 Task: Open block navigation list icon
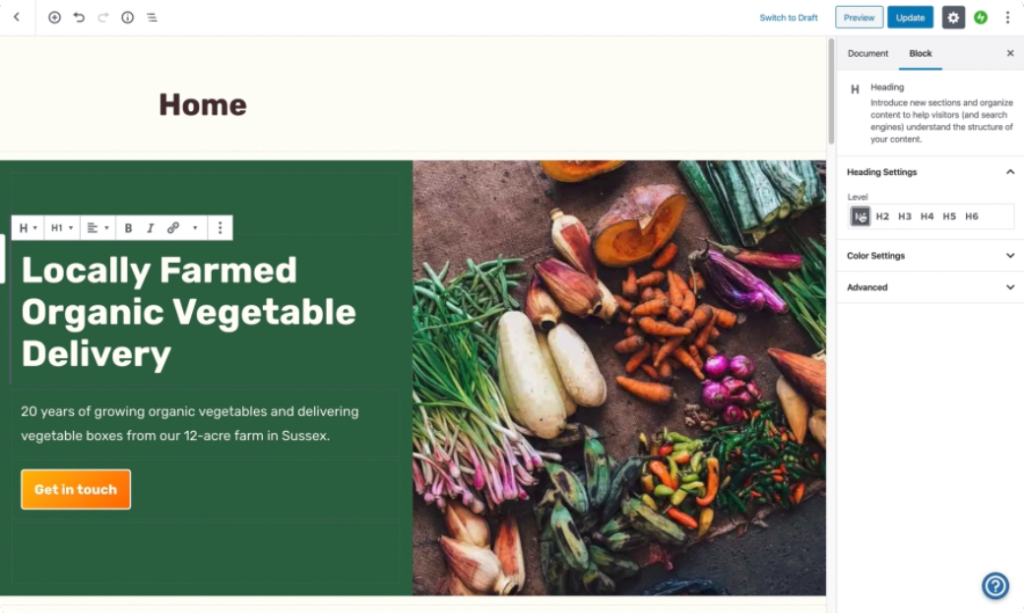[x=152, y=18]
